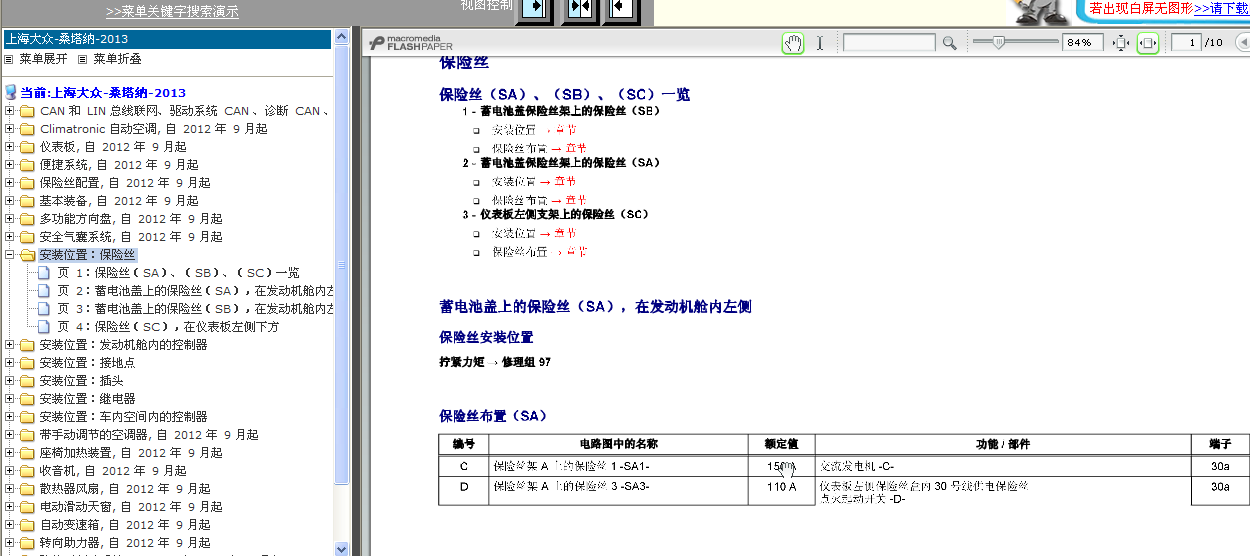The image size is (1250, 556).
Task: Select 座椅加热装置 folder
Action: click(x=131, y=453)
